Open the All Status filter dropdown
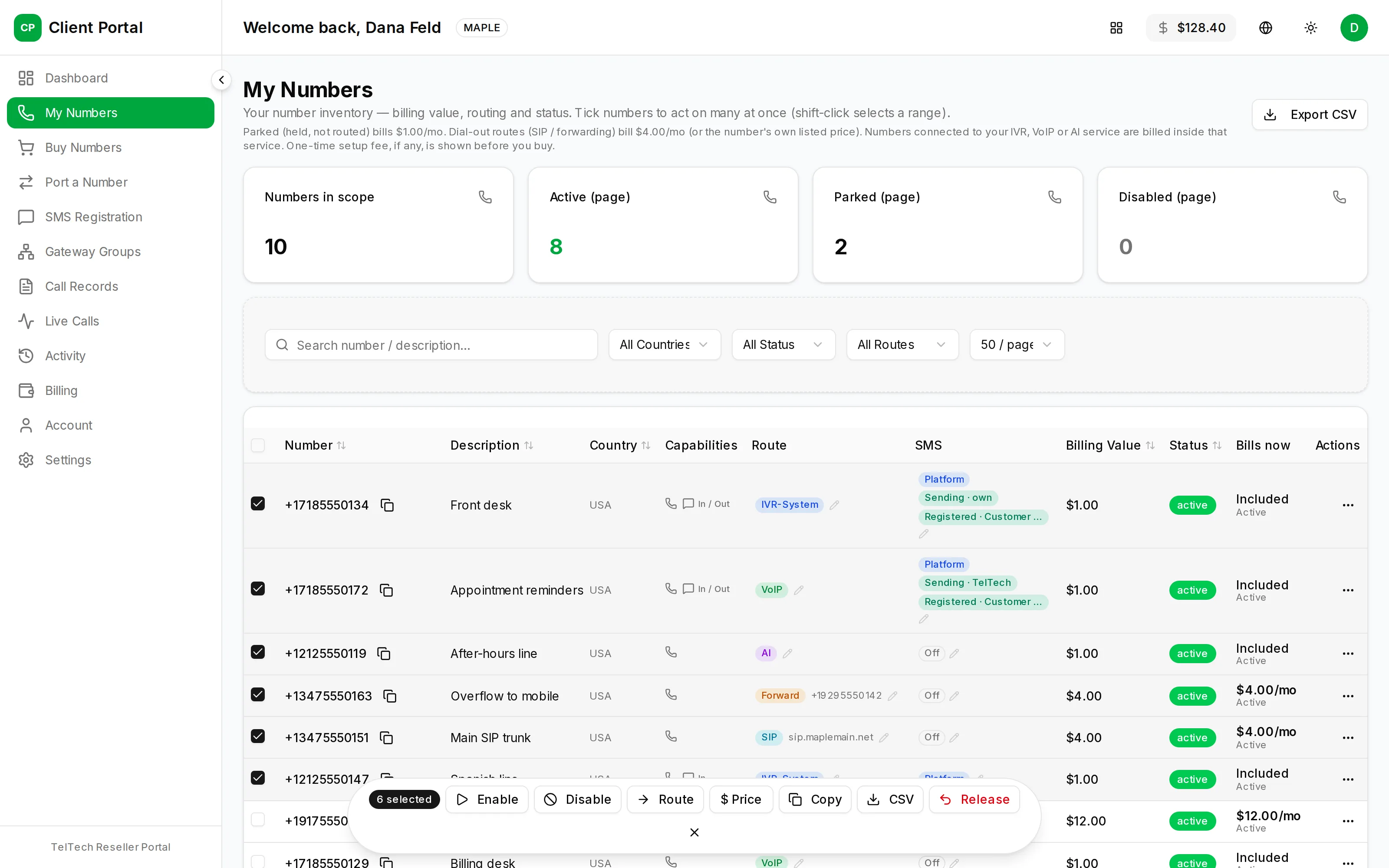 783,345
